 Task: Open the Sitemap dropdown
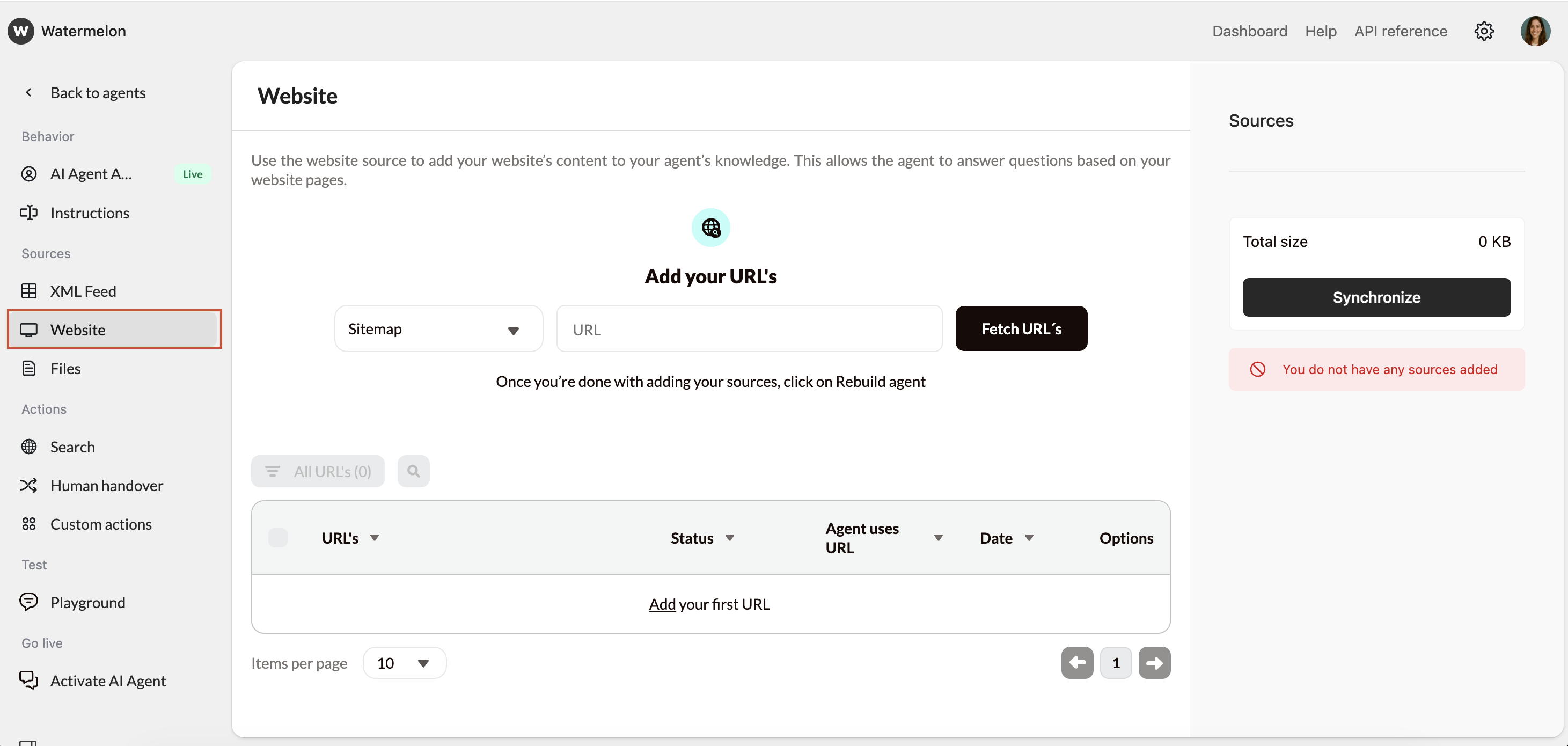pyautogui.click(x=438, y=328)
